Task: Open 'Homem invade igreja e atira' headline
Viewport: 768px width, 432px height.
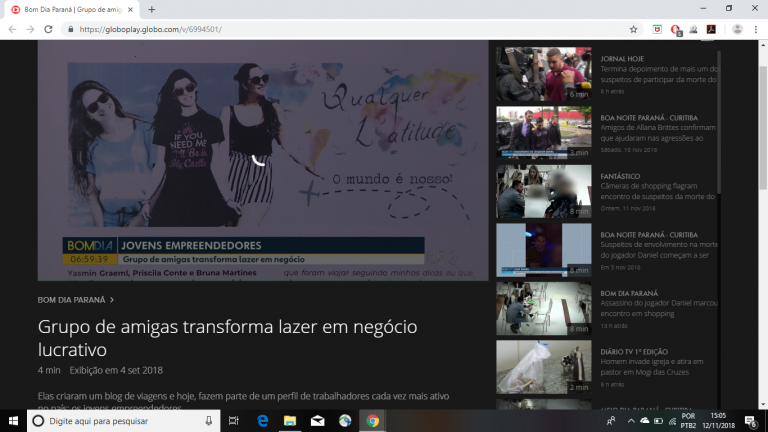Action: pyautogui.click(x=652, y=367)
